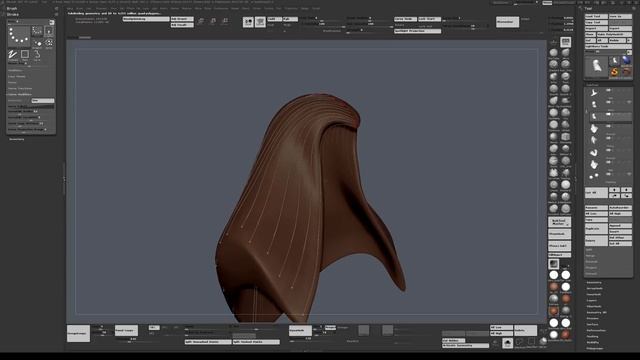Adjust the slider below Lightbox Tools
The image size is (640, 360).
(x=606, y=52)
